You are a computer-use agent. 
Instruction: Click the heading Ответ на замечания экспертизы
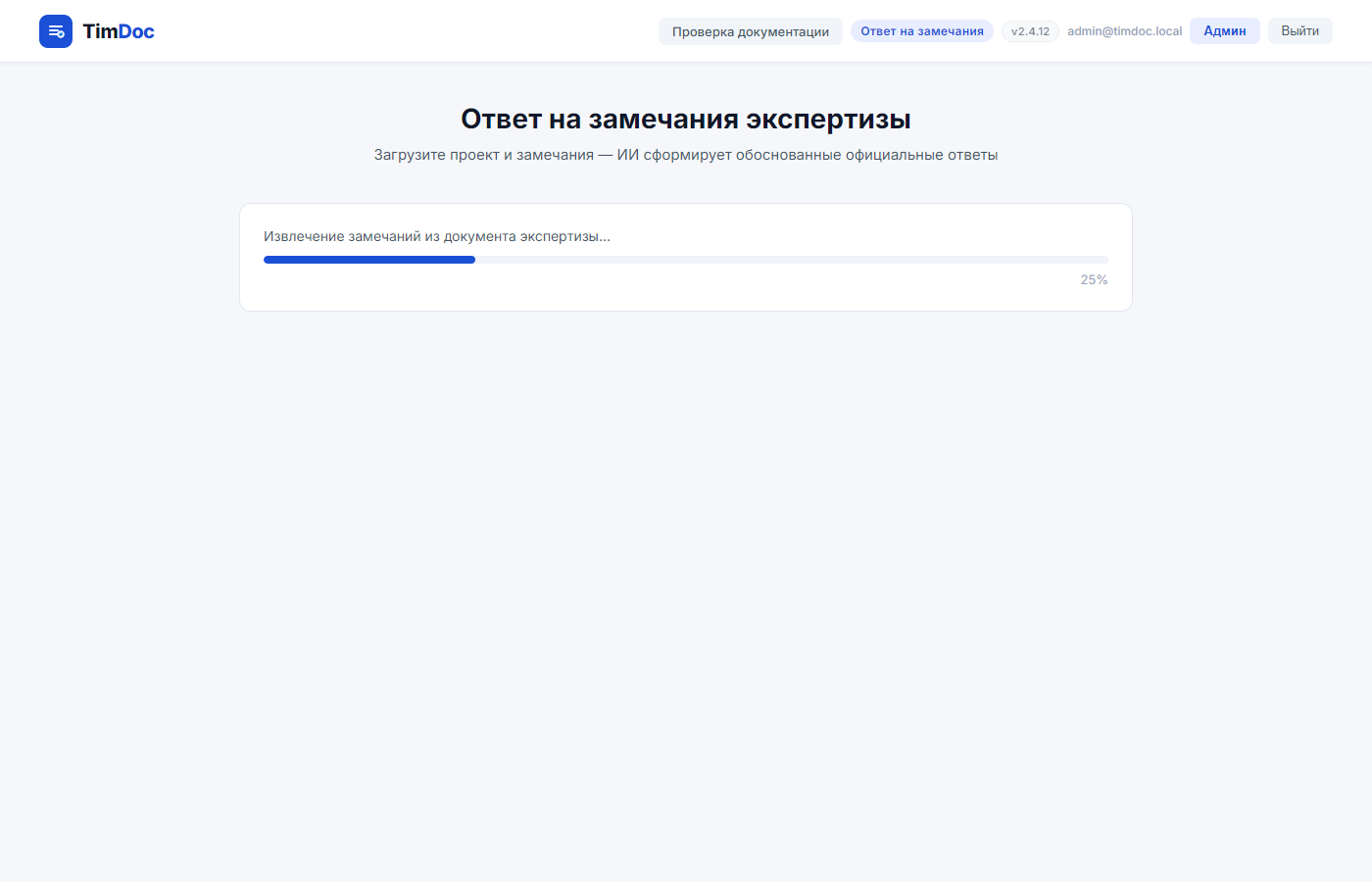(x=685, y=119)
